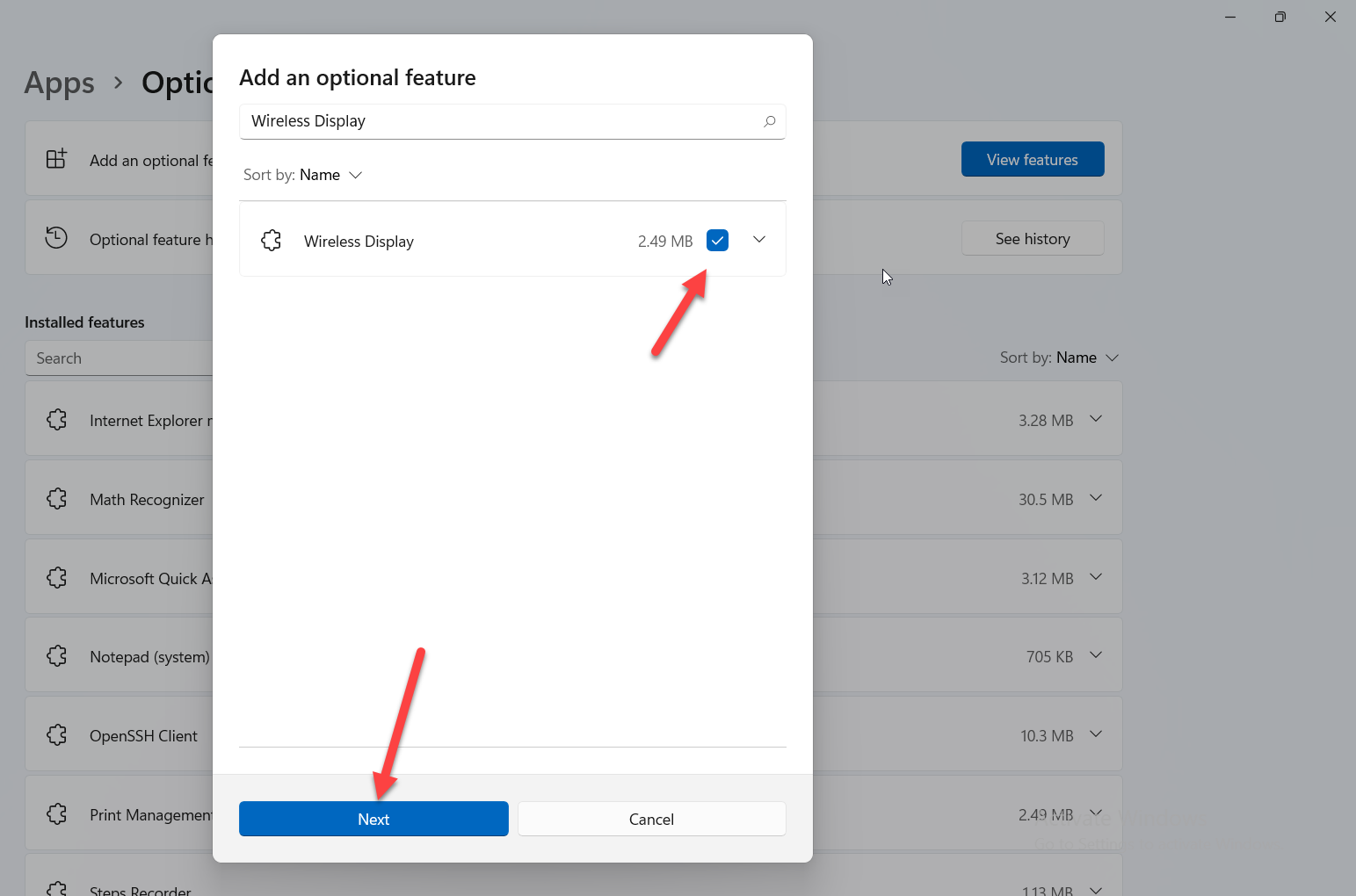
Task: Expand the 30.5 MB Math Recognizer entry
Action: pos(1095,498)
